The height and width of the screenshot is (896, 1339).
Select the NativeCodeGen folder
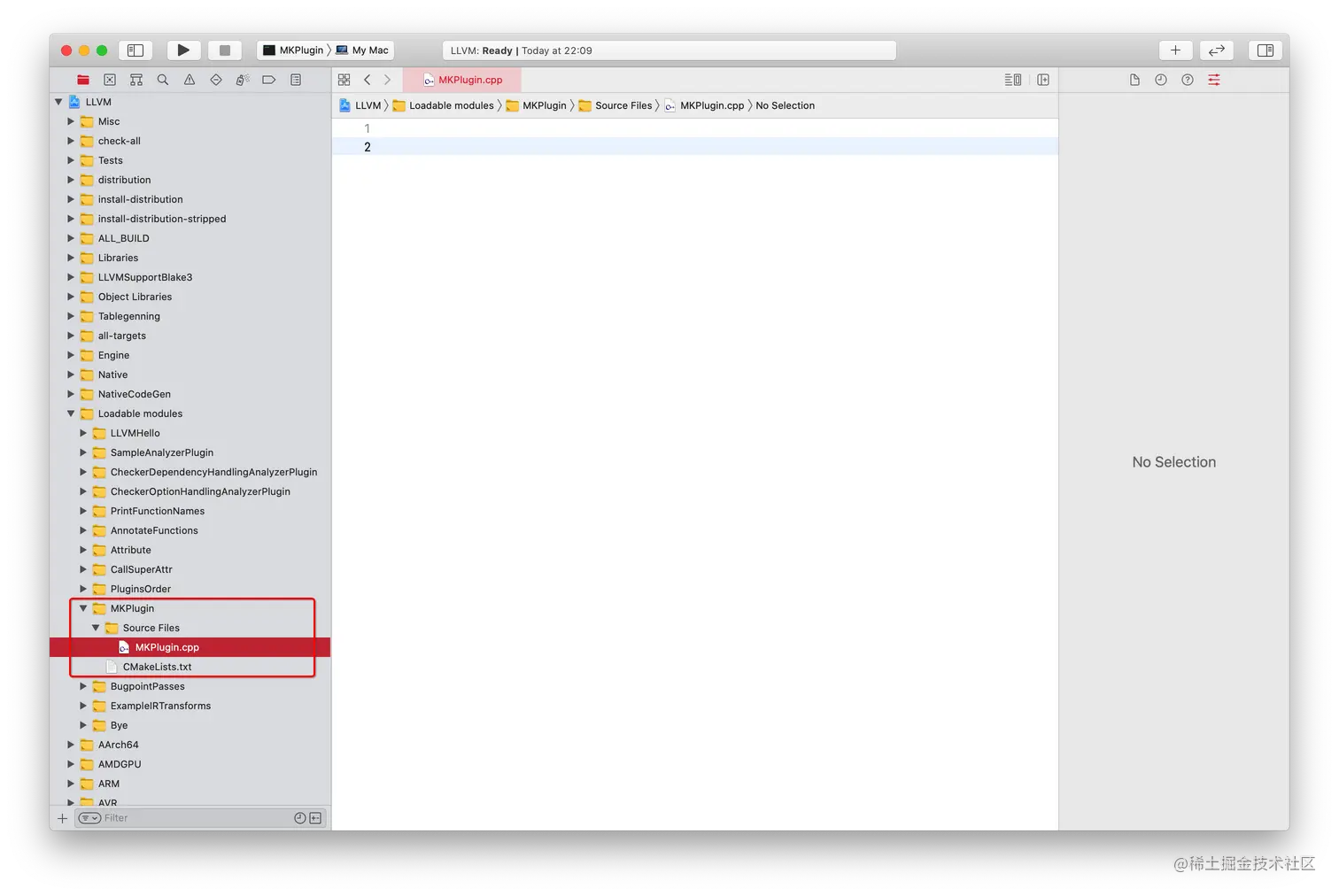[190, 394]
